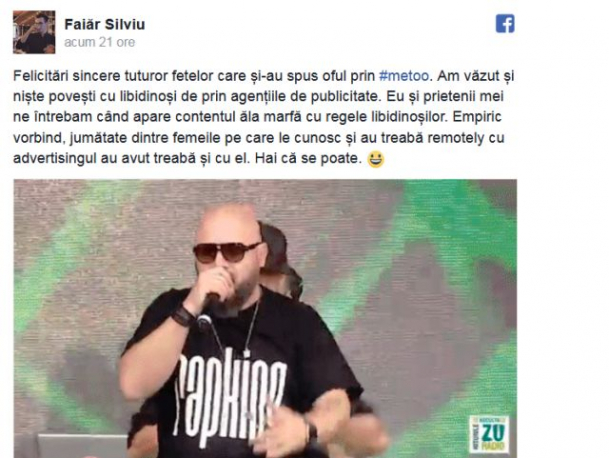This screenshot has height=458, width=609.
Task: Click the 'advertisingul' word in post text
Action: tap(55, 158)
